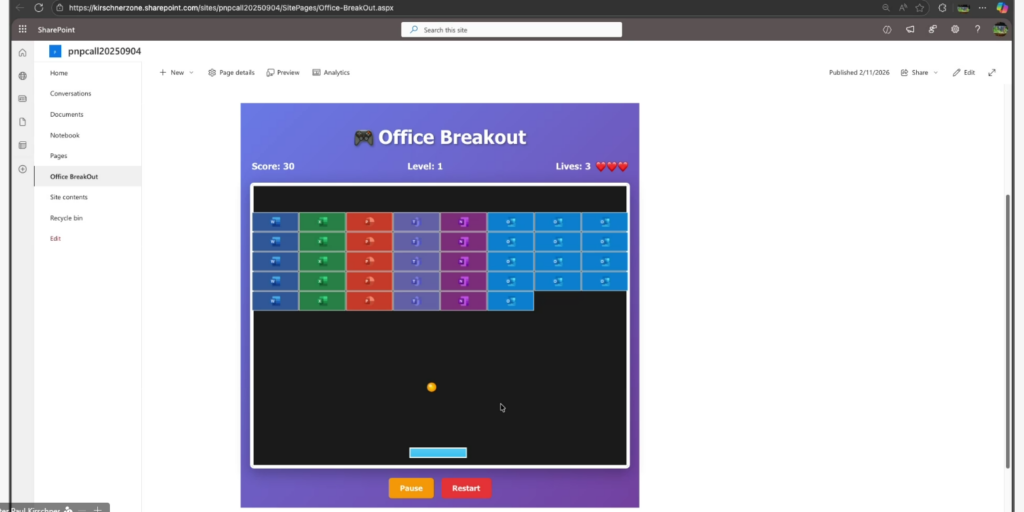Click the 'Published 2/11/2026' text

859,72
